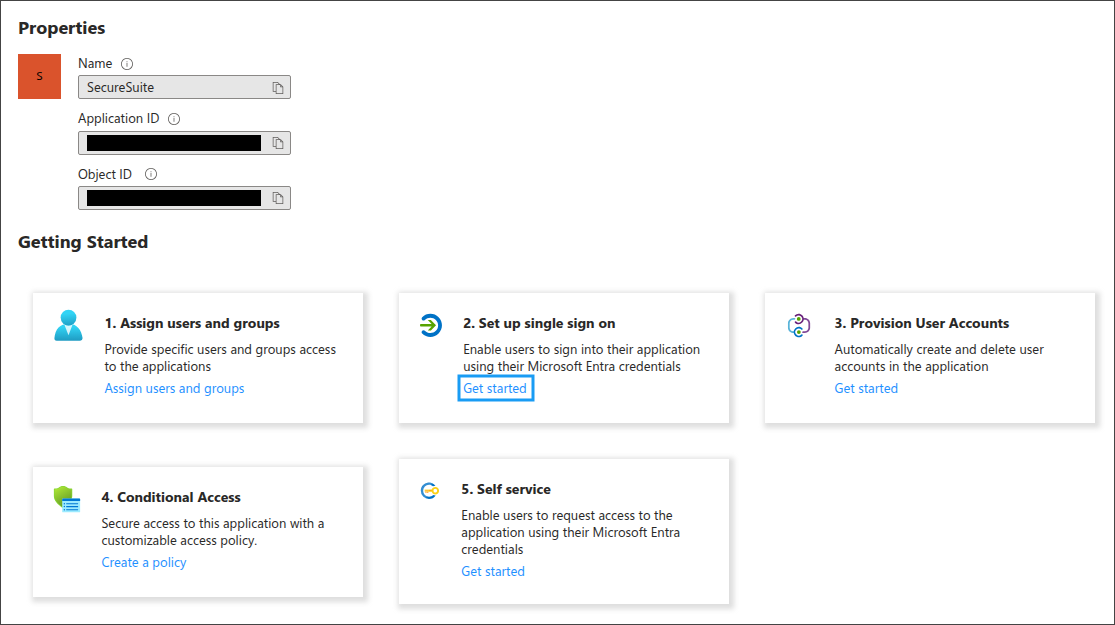Click the Assign users and groups person icon
1115x625 pixels.
[x=68, y=326]
